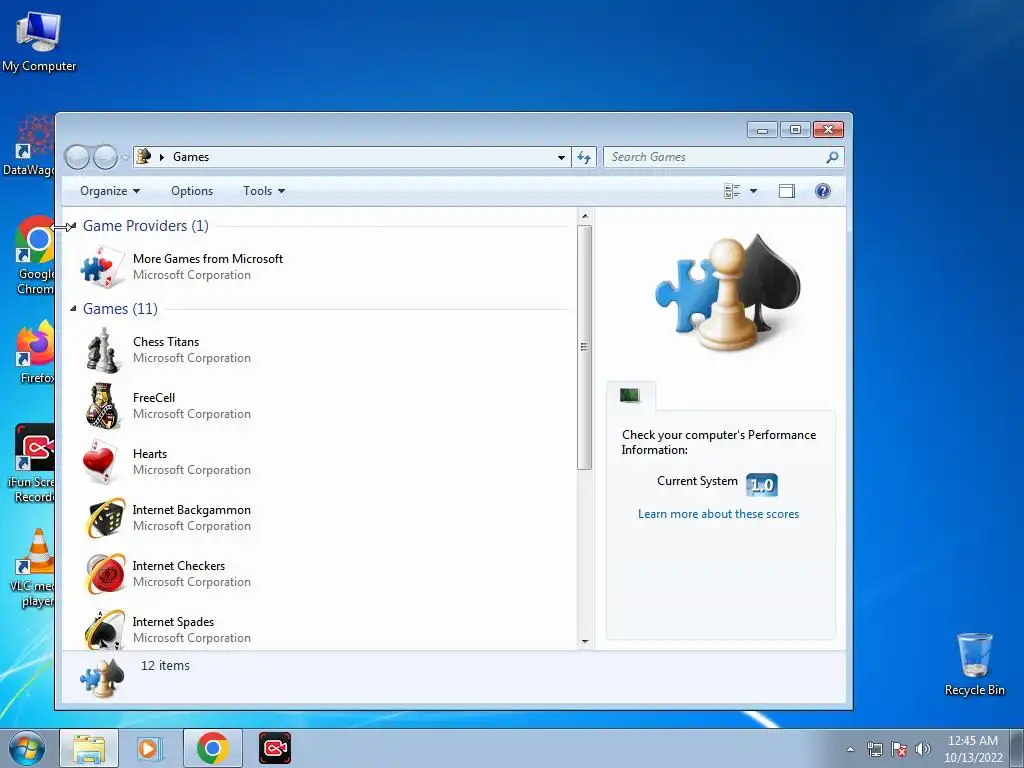This screenshot has width=1024, height=768.
Task: Click the Games breadcrumb in address bar
Action: click(191, 157)
